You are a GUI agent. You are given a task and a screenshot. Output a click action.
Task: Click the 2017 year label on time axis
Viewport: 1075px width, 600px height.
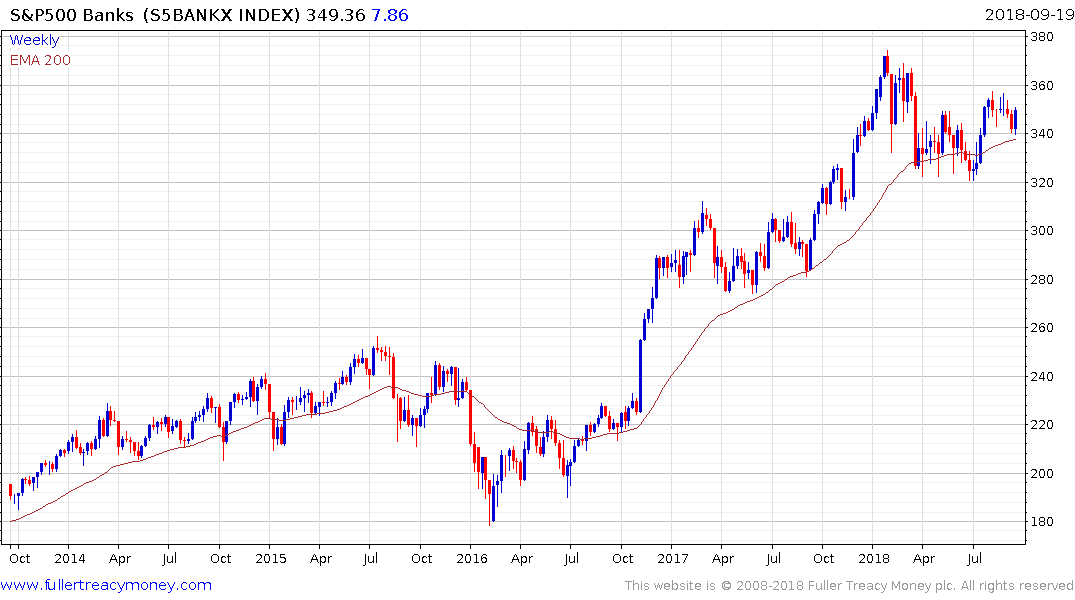coord(673,559)
